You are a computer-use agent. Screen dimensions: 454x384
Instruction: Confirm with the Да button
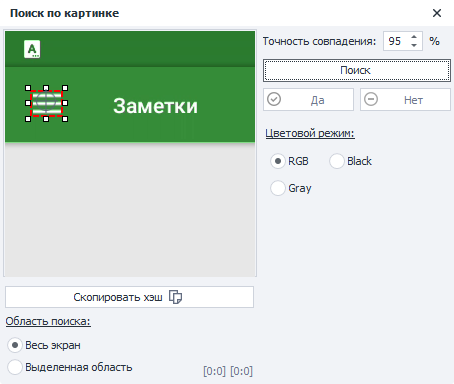[x=308, y=99]
